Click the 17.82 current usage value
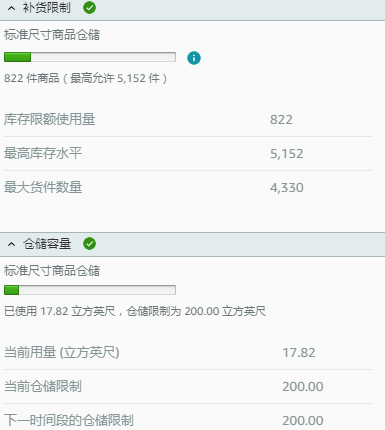The image size is (385, 430). coord(299,353)
